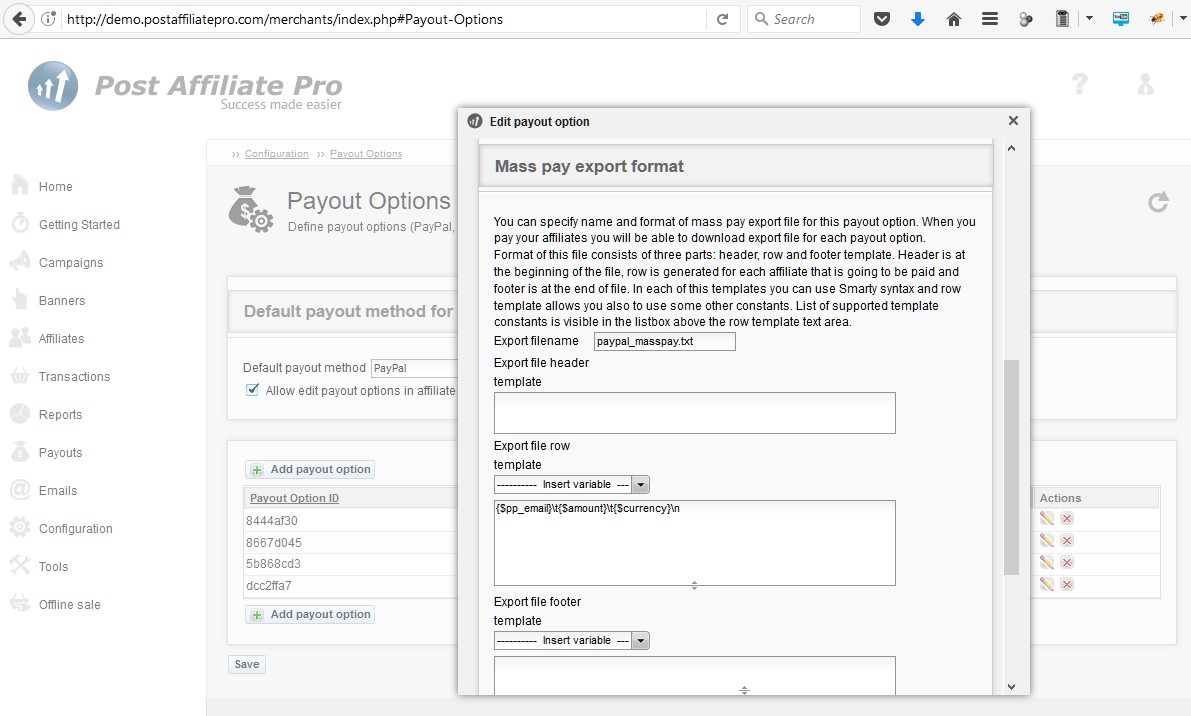Click the browser back arrow button
The image size is (1191, 716).
[x=19, y=19]
